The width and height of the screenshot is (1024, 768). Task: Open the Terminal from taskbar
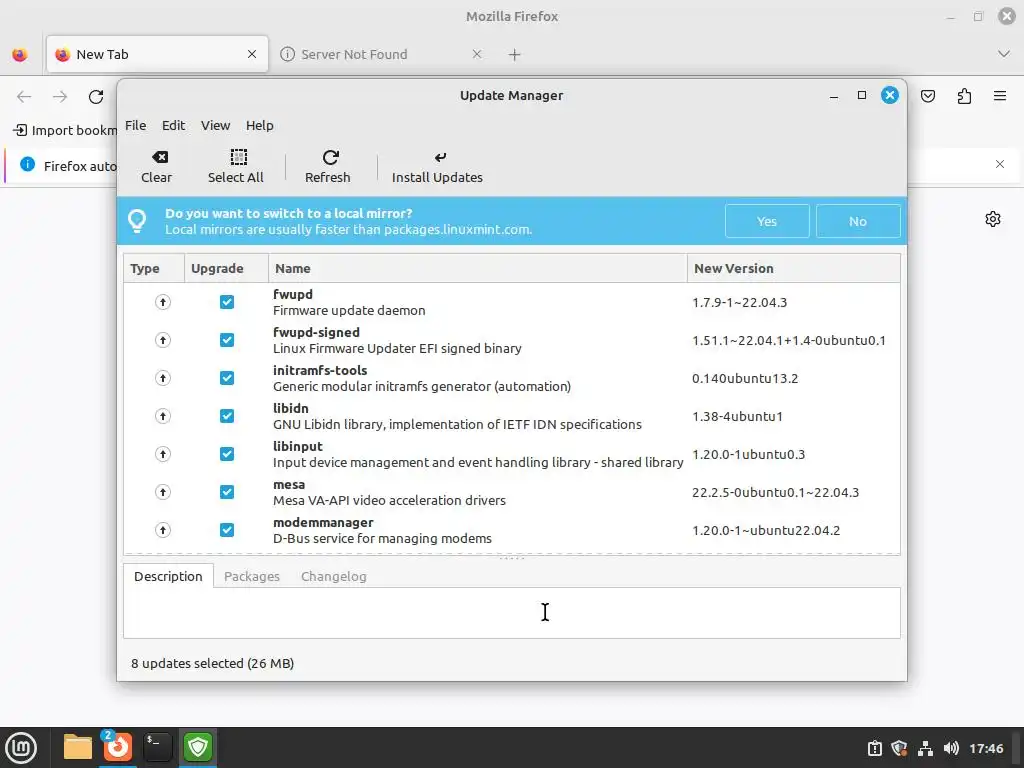click(x=157, y=746)
